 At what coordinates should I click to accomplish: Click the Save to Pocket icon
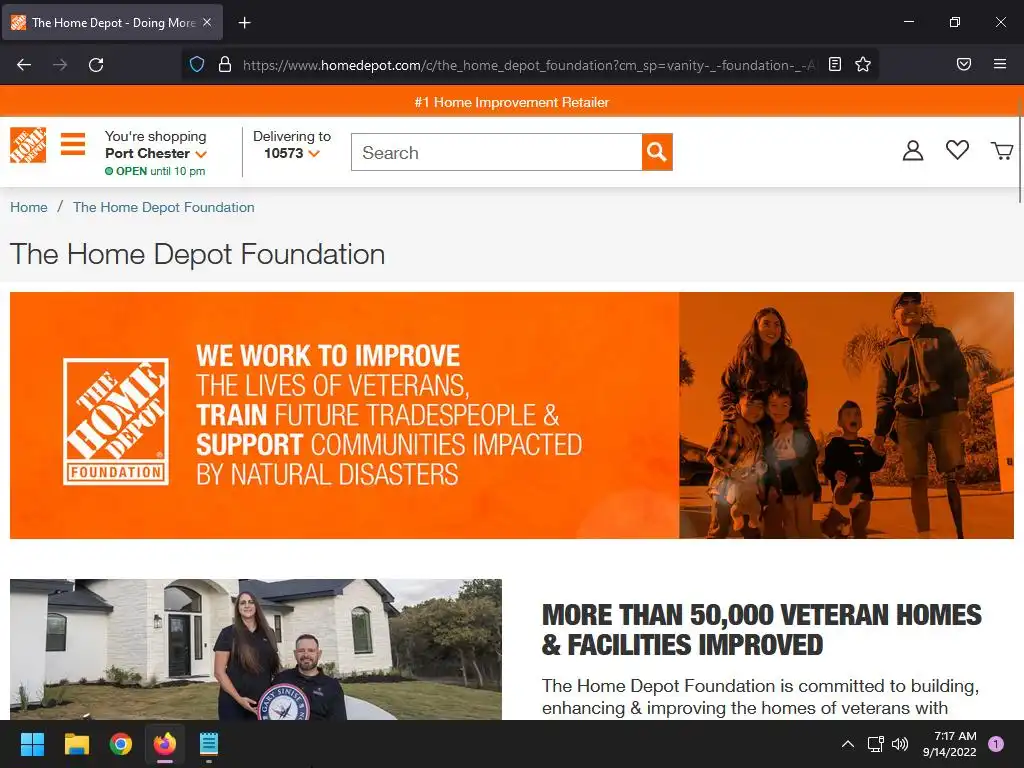point(964,64)
